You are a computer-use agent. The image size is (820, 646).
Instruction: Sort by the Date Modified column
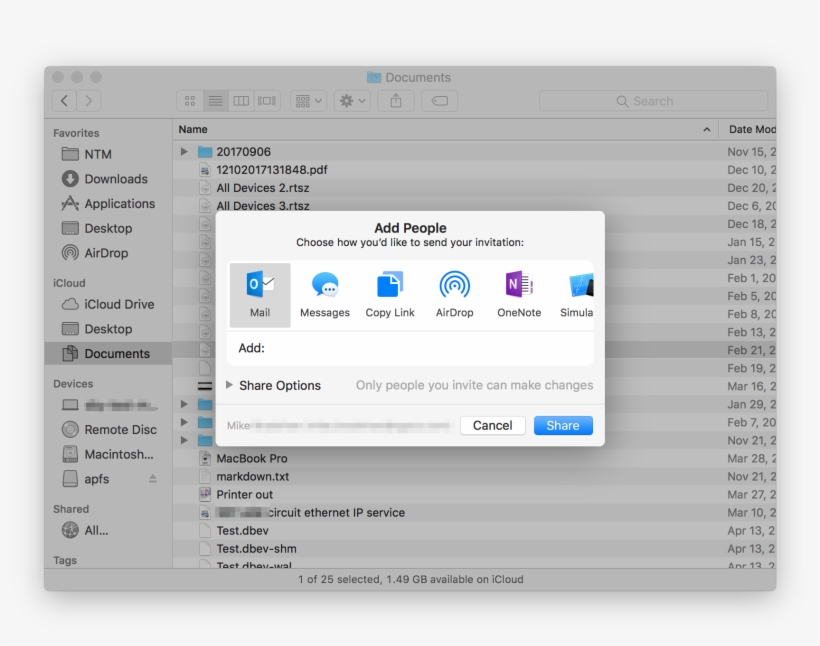(x=747, y=129)
